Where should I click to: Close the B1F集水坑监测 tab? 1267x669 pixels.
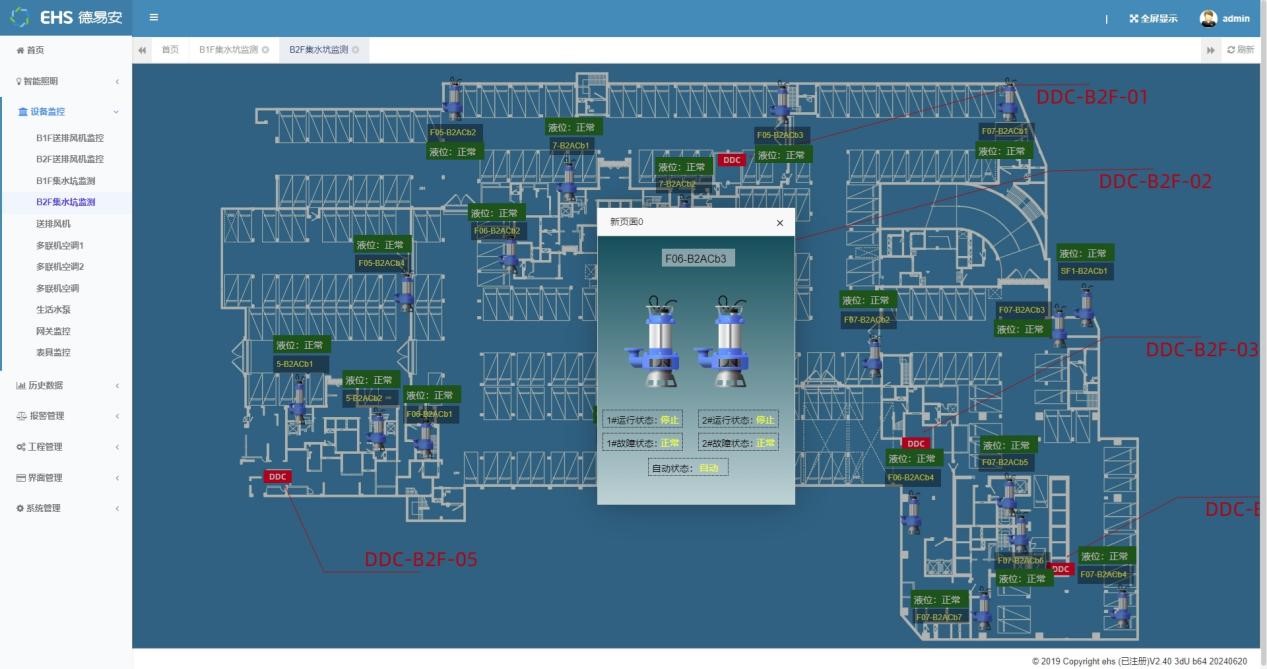[x=266, y=50]
